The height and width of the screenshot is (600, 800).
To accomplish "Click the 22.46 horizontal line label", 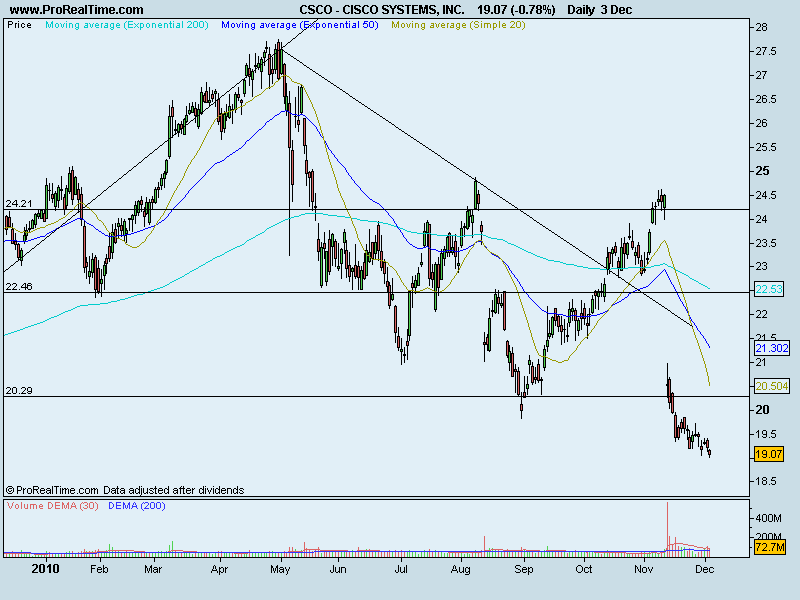I will point(18,287).
